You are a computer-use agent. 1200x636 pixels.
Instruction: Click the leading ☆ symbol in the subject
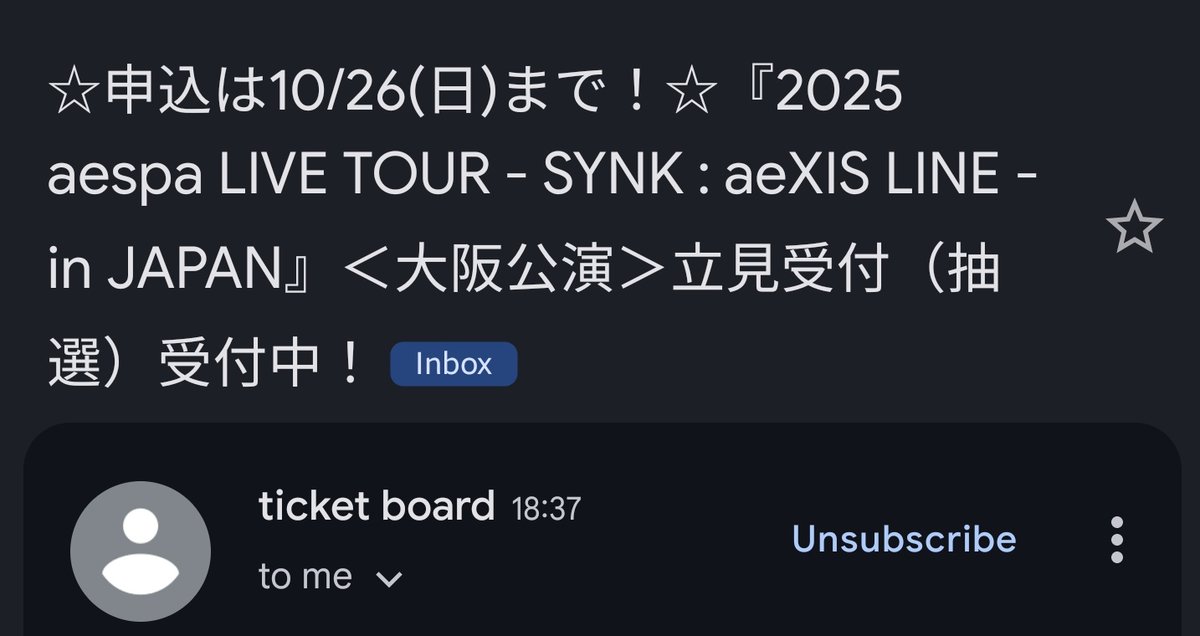pos(72,94)
